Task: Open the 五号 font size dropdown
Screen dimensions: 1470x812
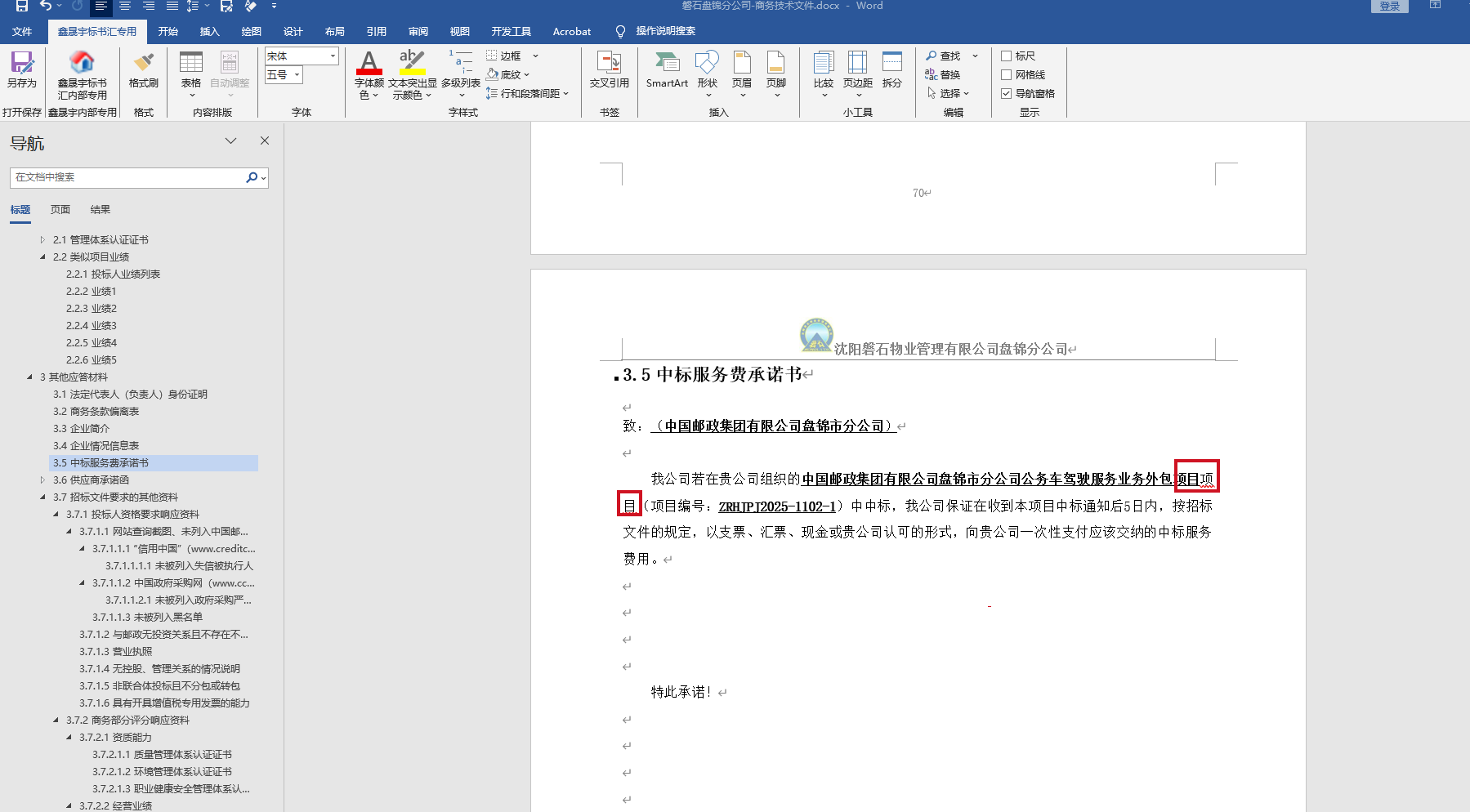Action: 297,75
